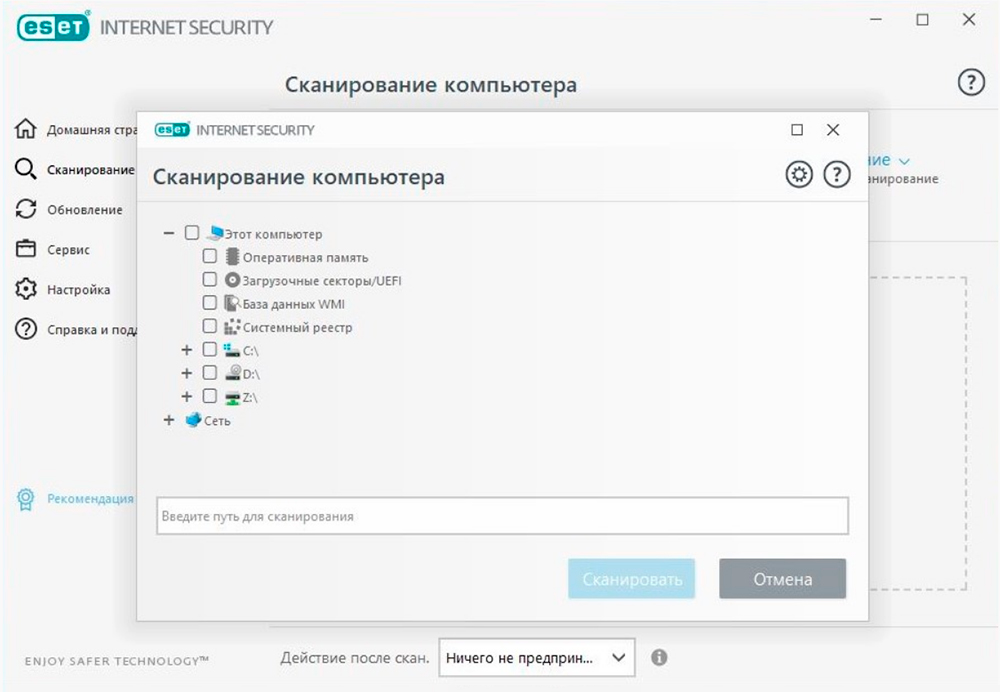The height and width of the screenshot is (692, 1000).
Task: Click the Home house icon in sidebar
Action: point(26,129)
